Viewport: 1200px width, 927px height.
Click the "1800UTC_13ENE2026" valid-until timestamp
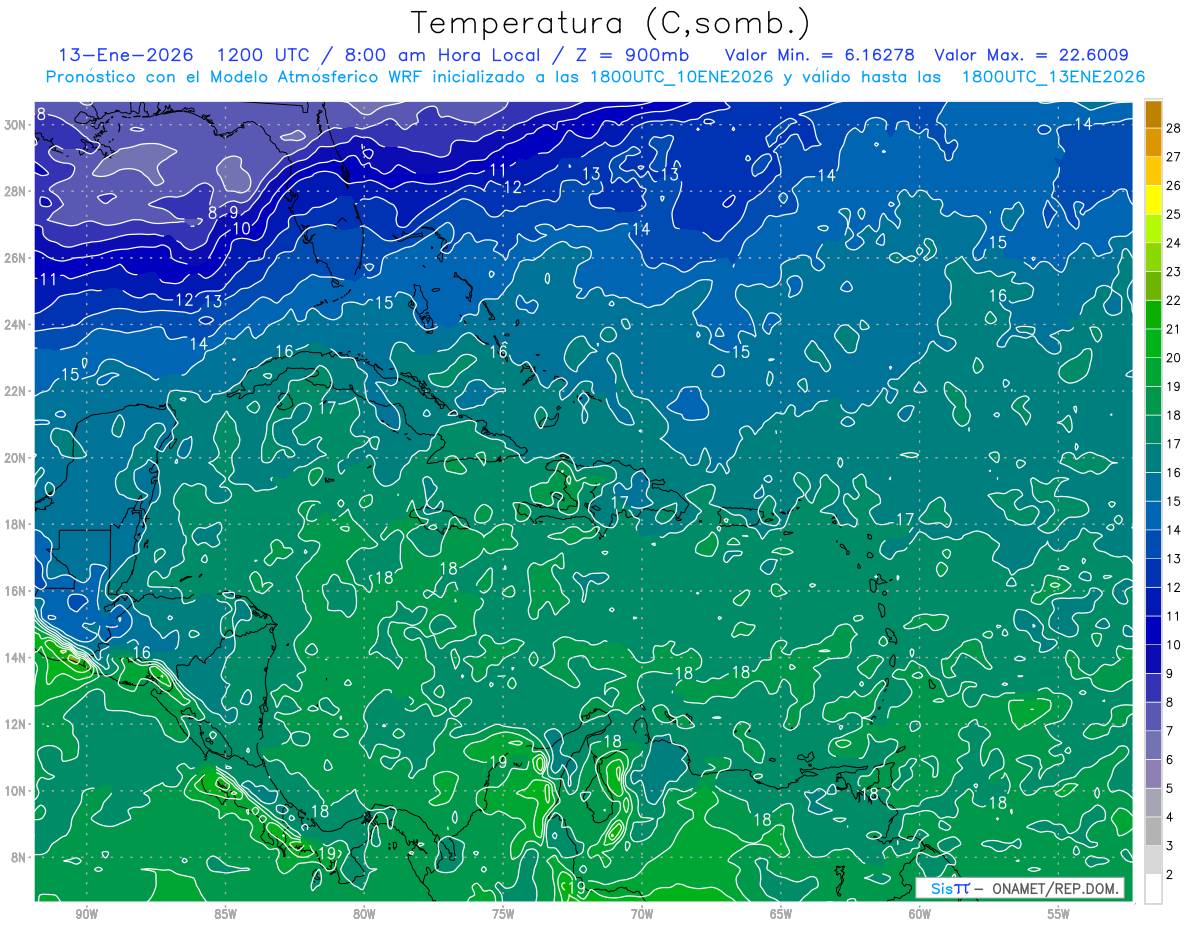click(x=1053, y=77)
